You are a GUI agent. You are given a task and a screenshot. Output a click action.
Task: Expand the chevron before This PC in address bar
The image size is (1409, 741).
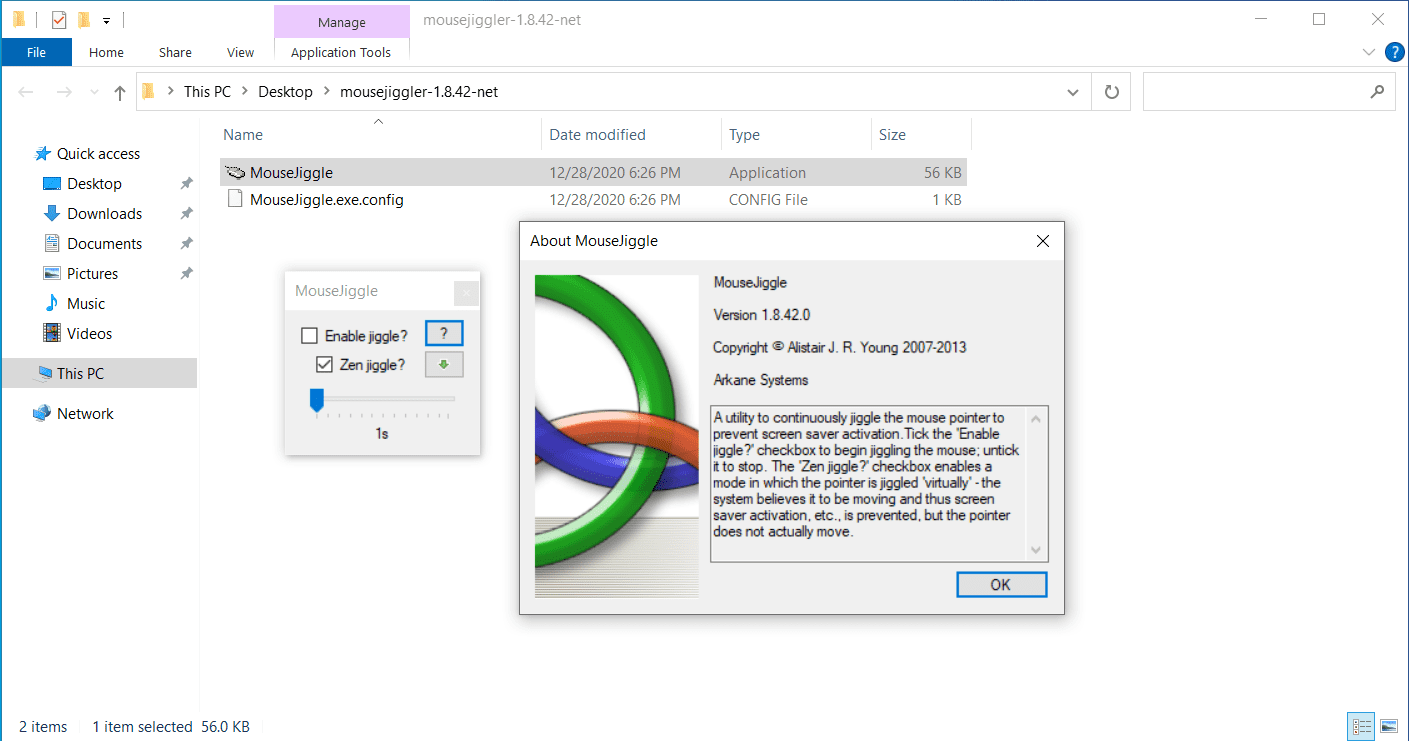(170, 92)
